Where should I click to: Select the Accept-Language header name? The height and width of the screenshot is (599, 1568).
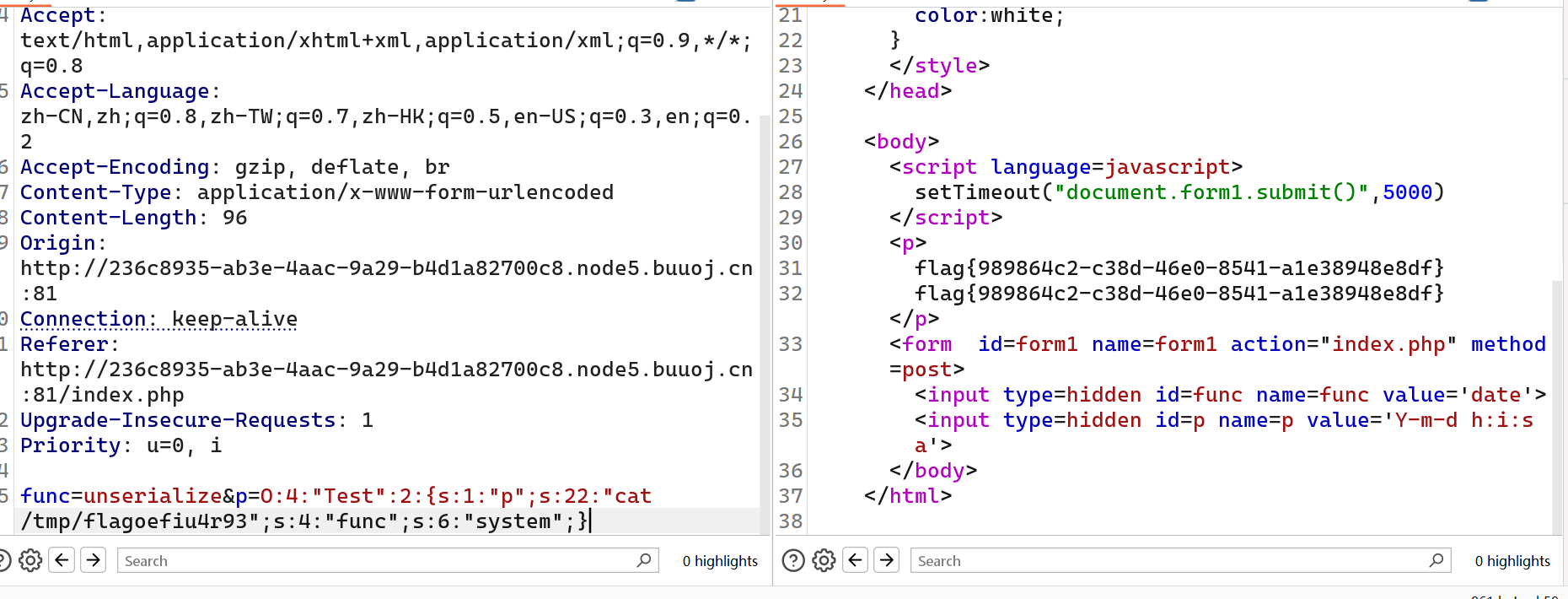pos(115,91)
